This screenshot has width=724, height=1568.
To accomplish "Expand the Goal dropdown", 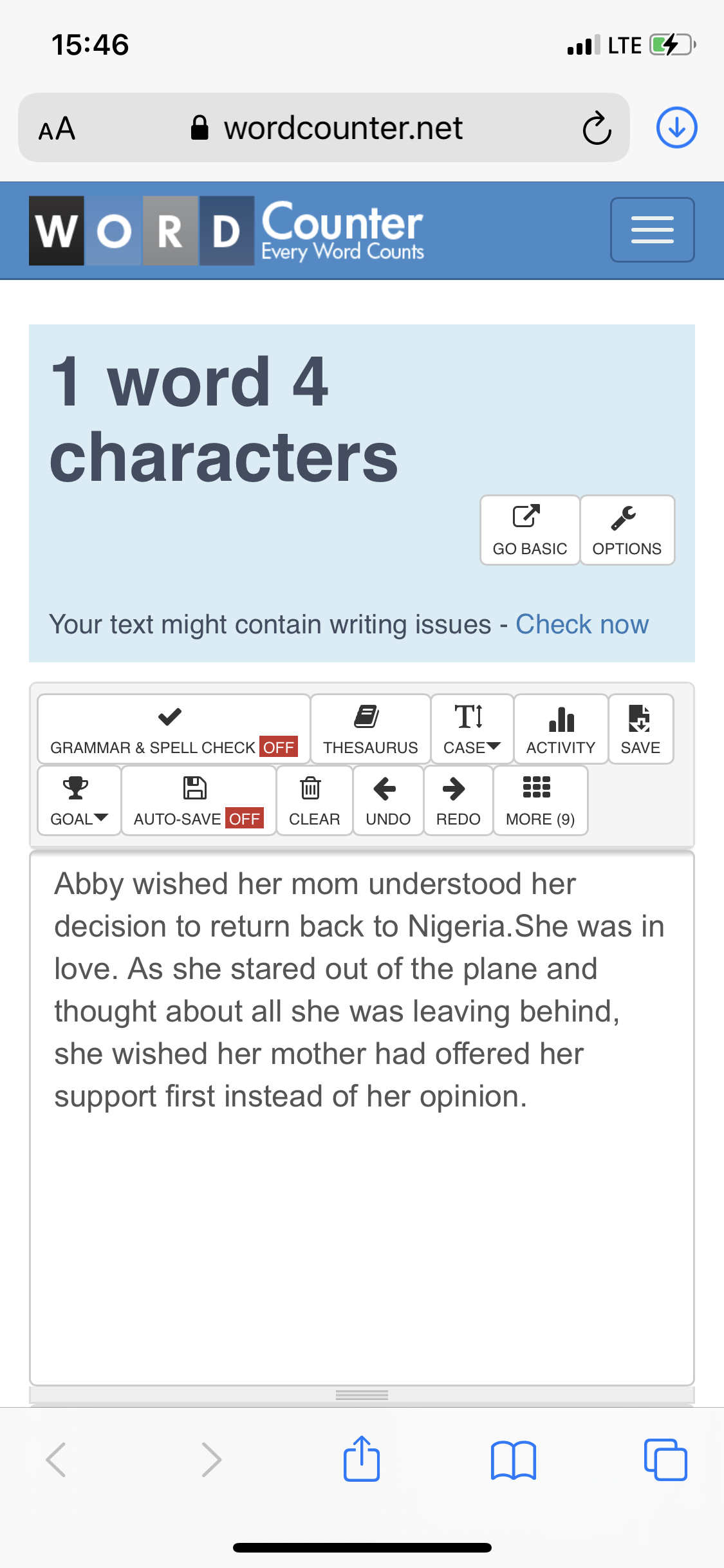I will [x=79, y=801].
